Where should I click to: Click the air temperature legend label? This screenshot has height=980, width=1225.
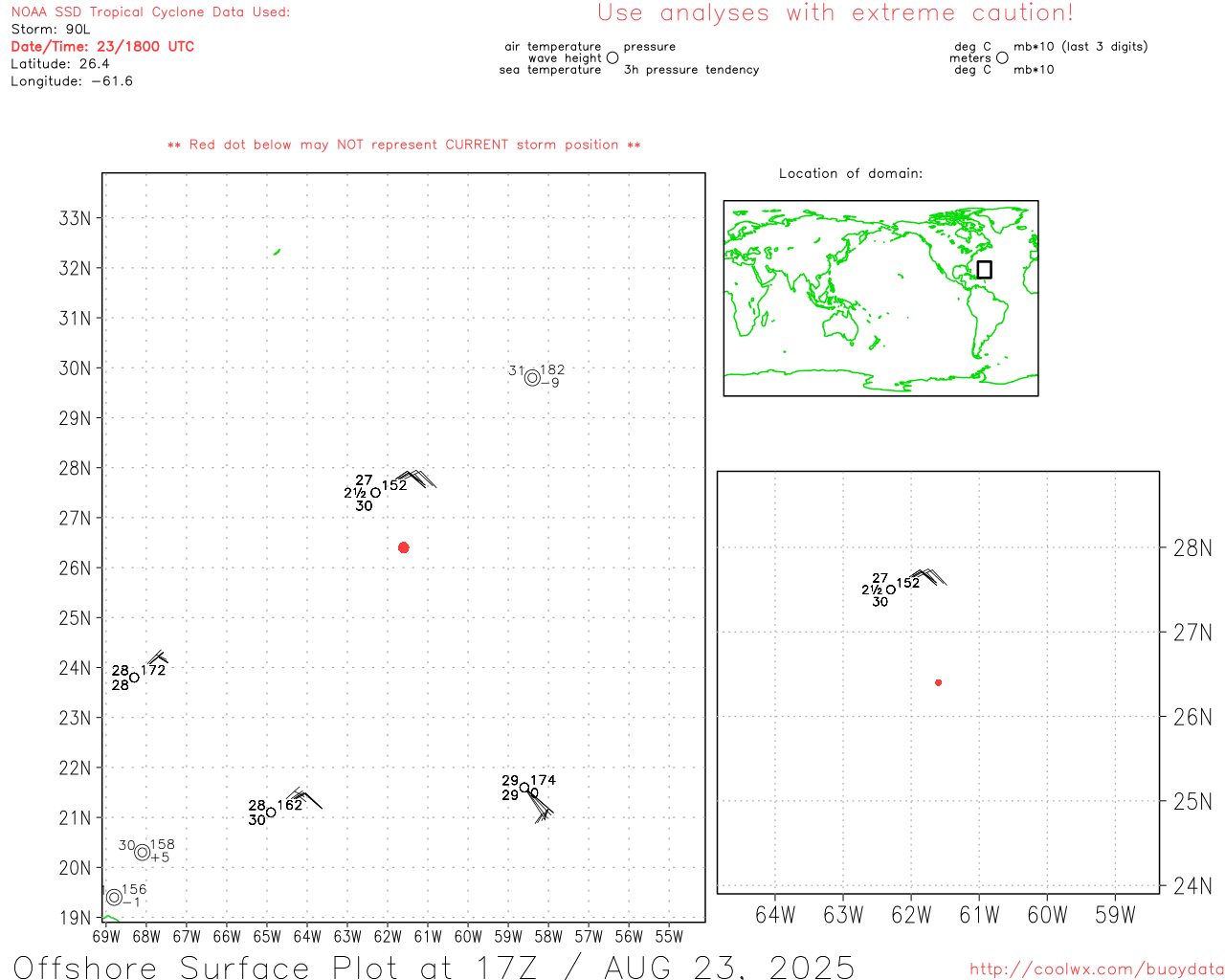pos(553,47)
